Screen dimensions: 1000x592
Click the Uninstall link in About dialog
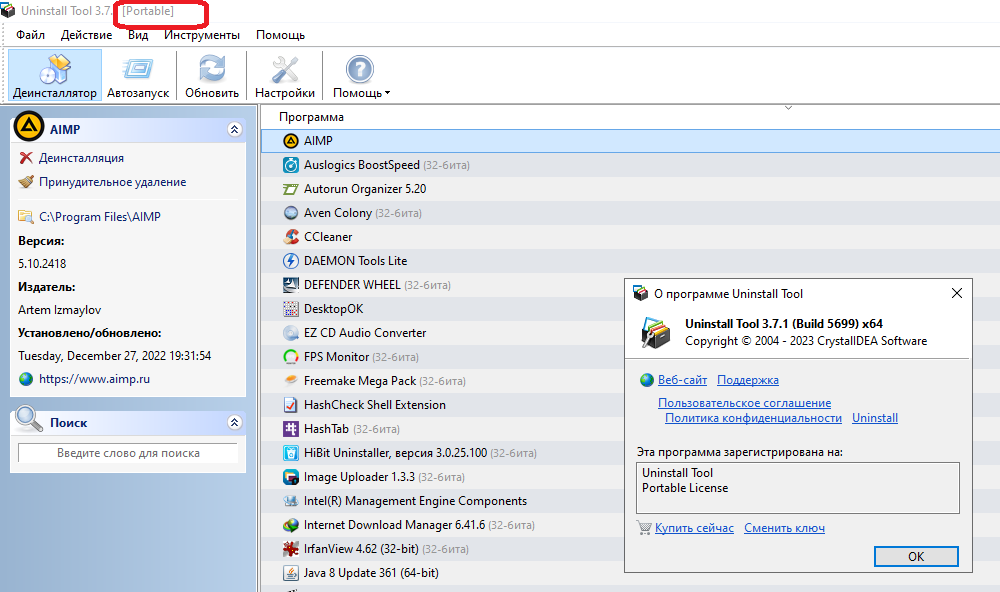point(875,418)
